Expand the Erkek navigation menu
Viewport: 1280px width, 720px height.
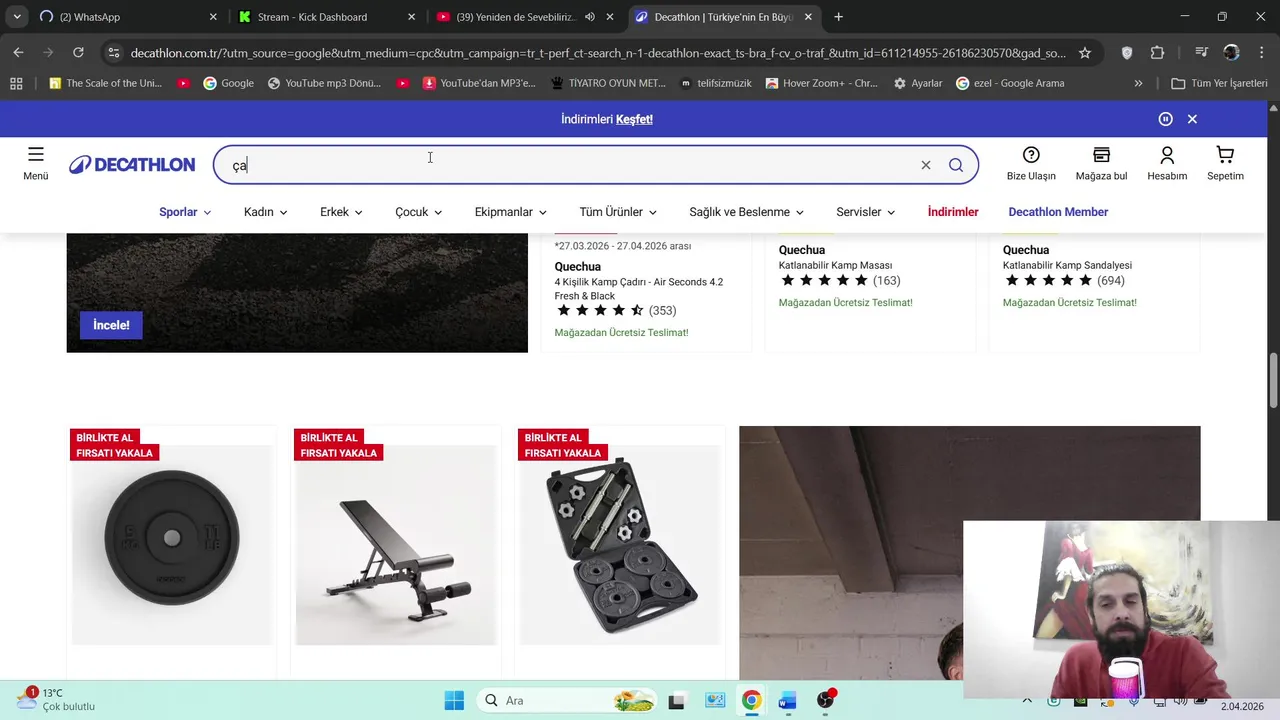[x=341, y=212]
